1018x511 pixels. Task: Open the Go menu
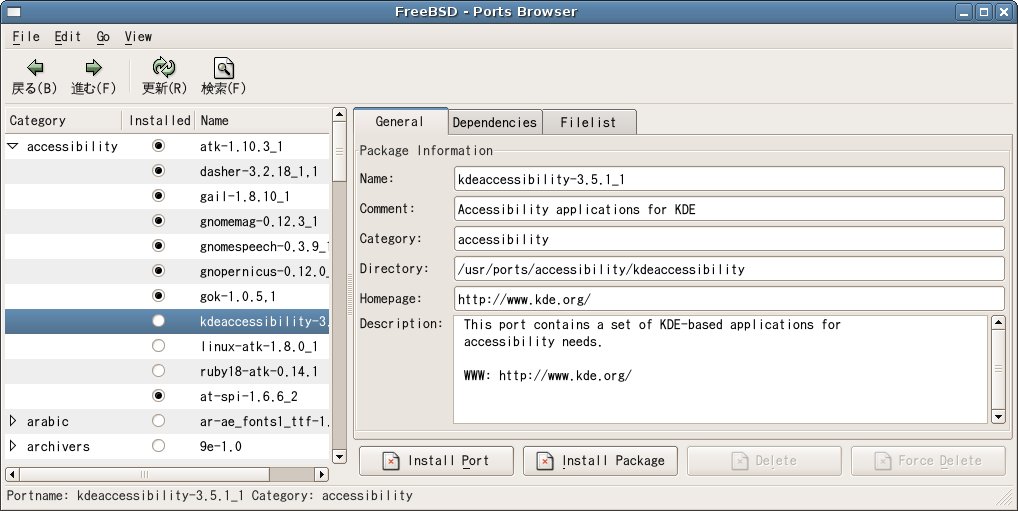103,37
